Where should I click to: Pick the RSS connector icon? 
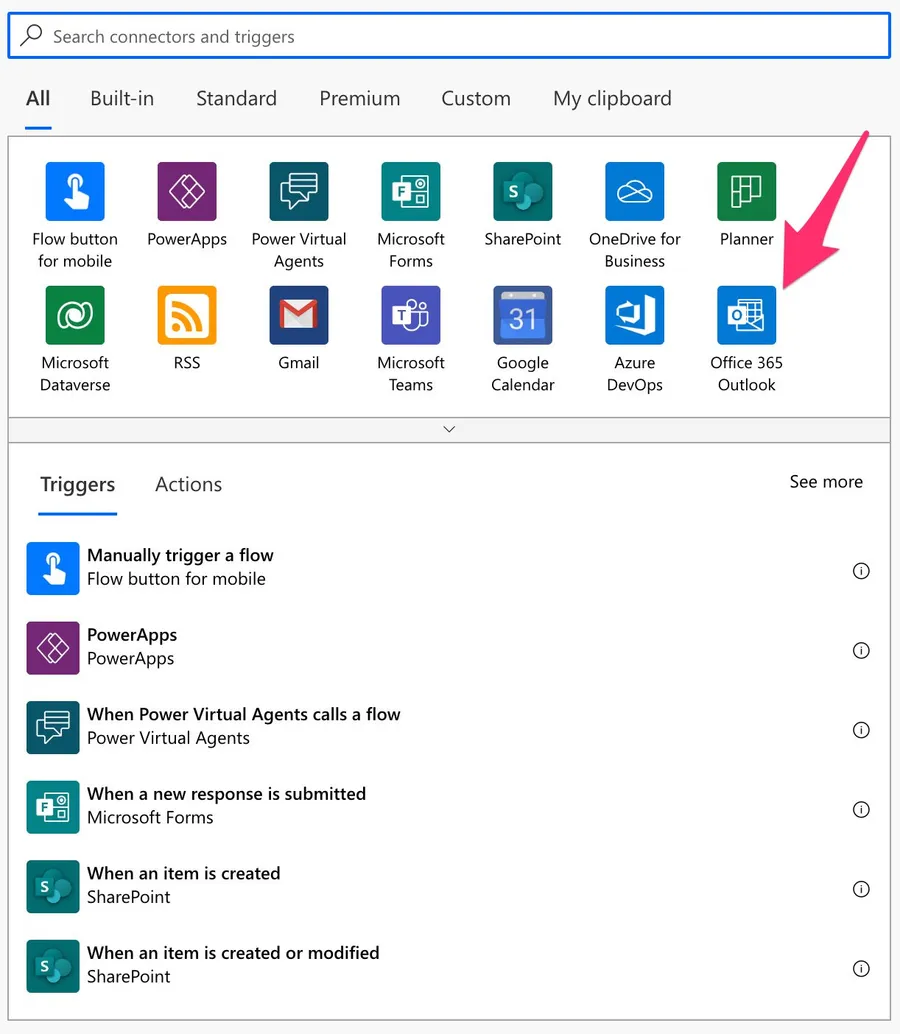click(x=187, y=316)
